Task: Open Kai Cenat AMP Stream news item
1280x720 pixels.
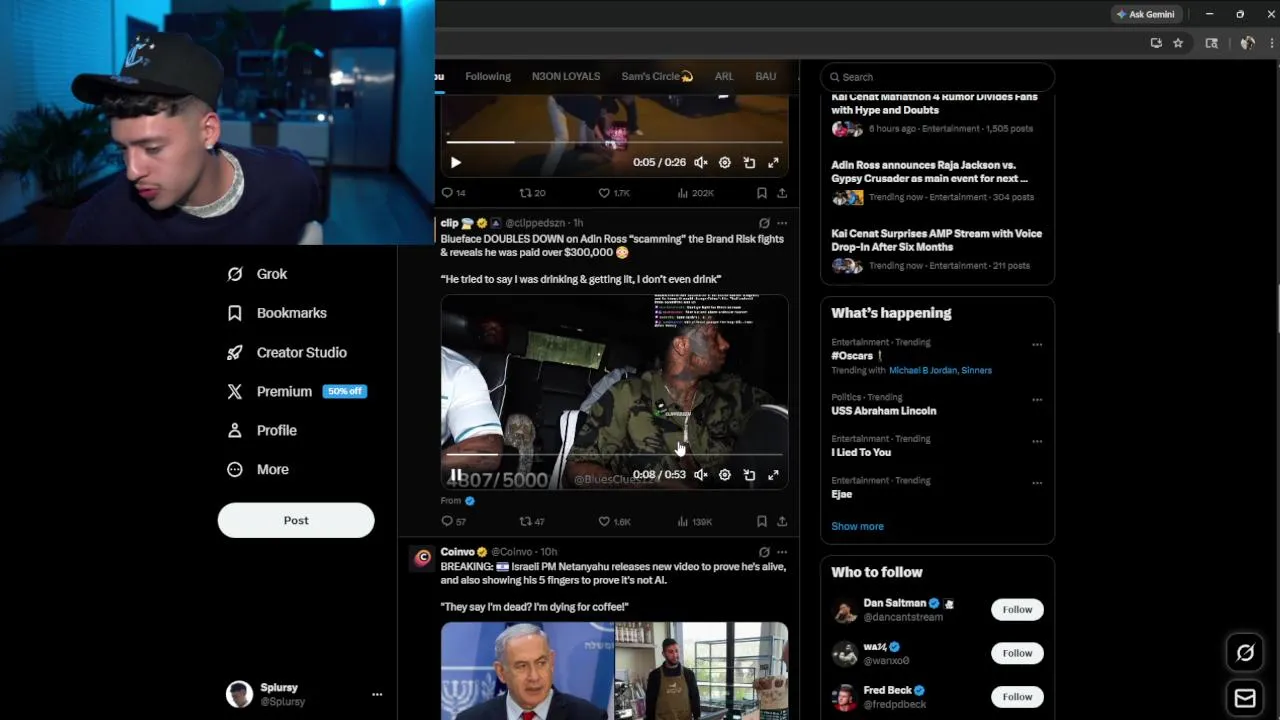Action: pyautogui.click(x=937, y=250)
